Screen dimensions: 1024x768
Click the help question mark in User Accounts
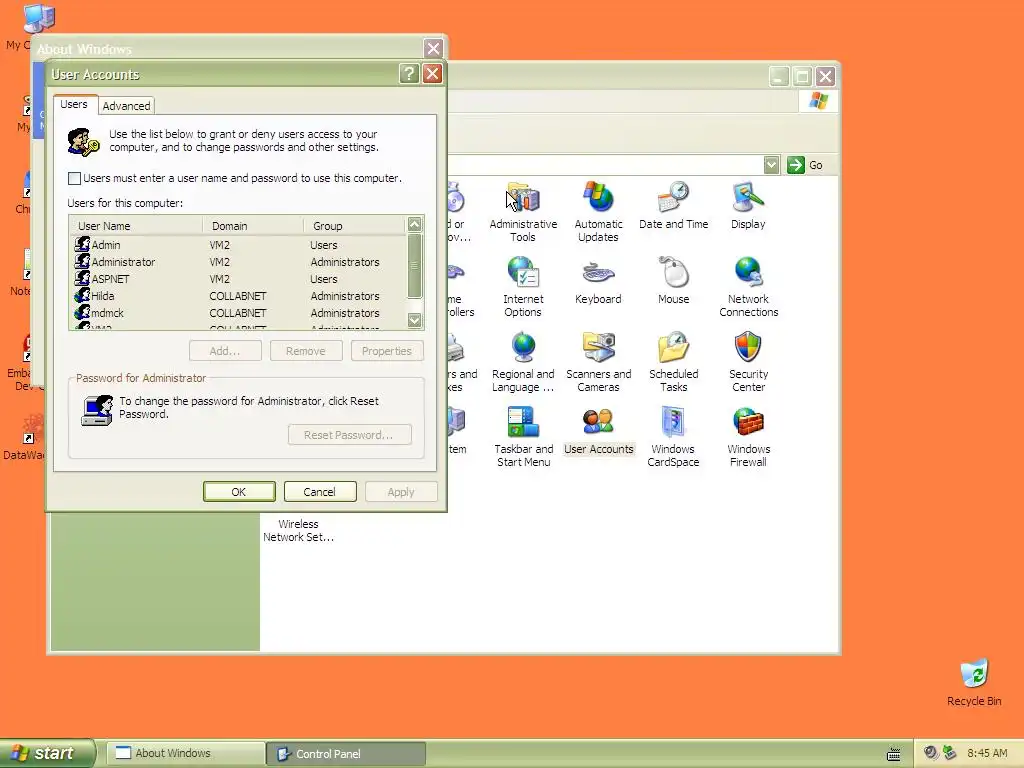coord(409,73)
